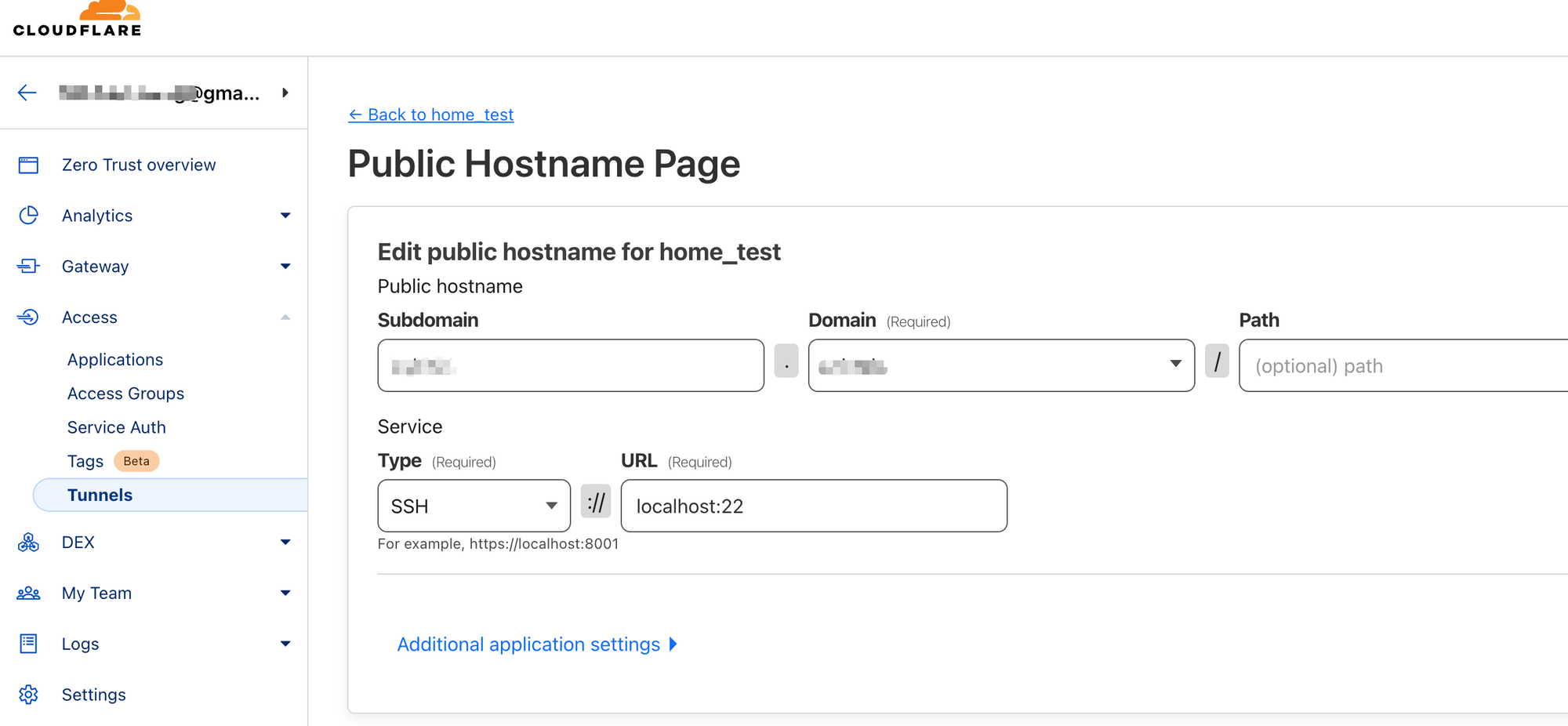The width and height of the screenshot is (1568, 726).
Task: Expand Additional application settings
Action: (537, 644)
